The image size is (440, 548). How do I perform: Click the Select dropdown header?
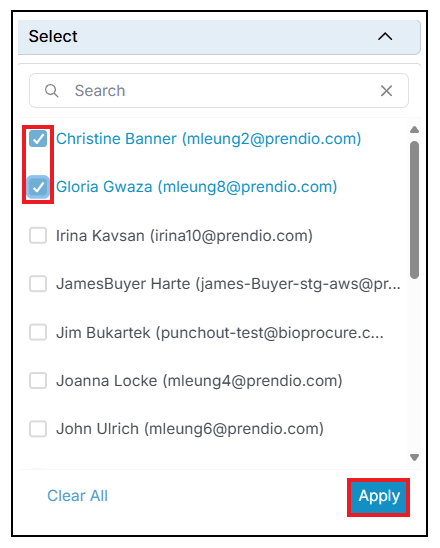[219, 37]
